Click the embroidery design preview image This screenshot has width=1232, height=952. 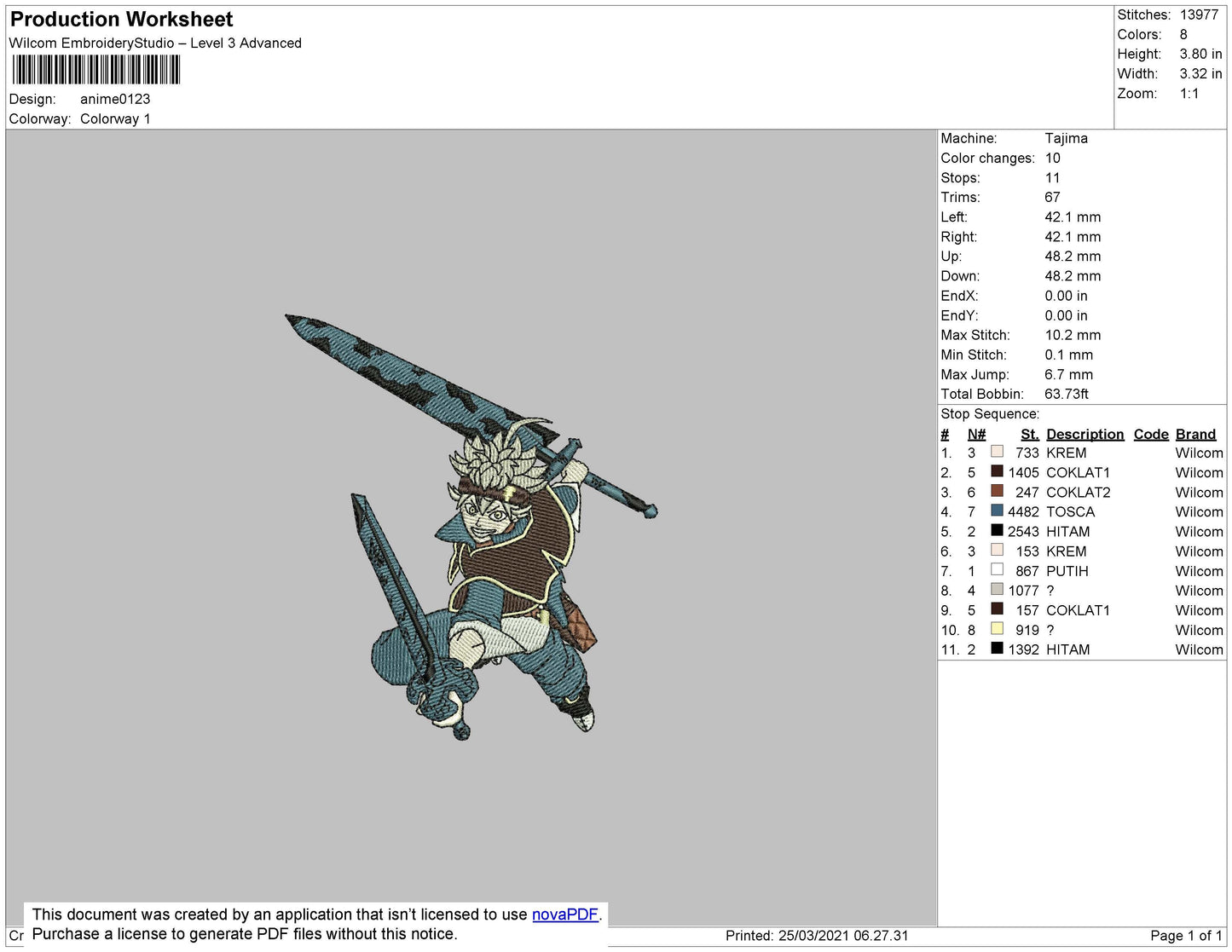coord(471,527)
